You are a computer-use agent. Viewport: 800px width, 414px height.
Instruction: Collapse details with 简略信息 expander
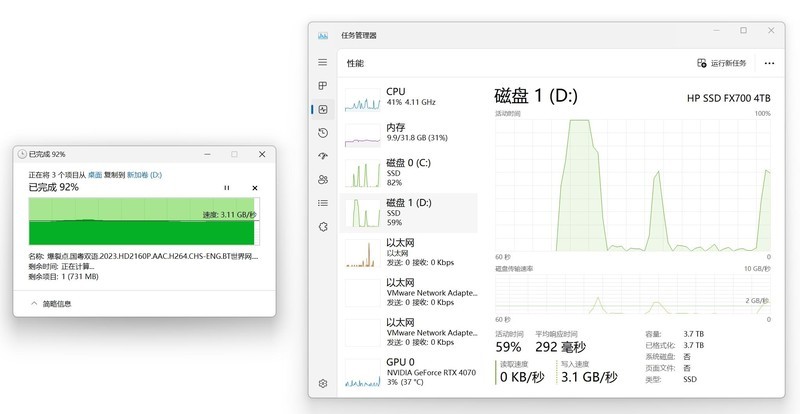point(51,304)
